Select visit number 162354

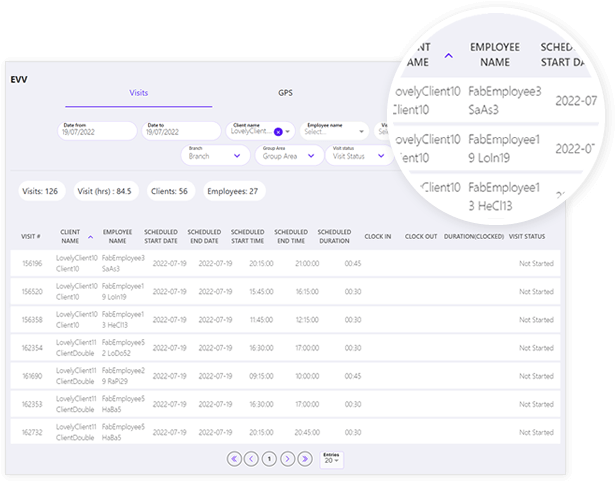[x=32, y=348]
